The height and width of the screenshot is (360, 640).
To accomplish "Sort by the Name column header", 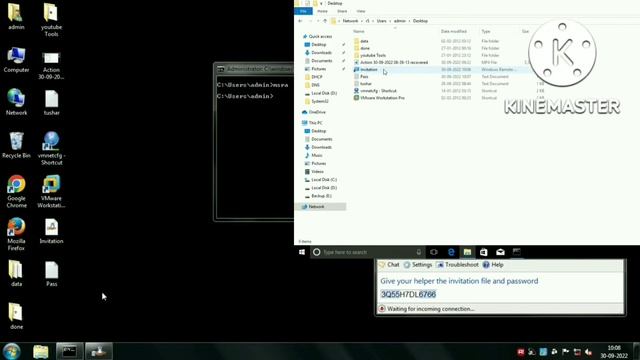I will 359,31.
